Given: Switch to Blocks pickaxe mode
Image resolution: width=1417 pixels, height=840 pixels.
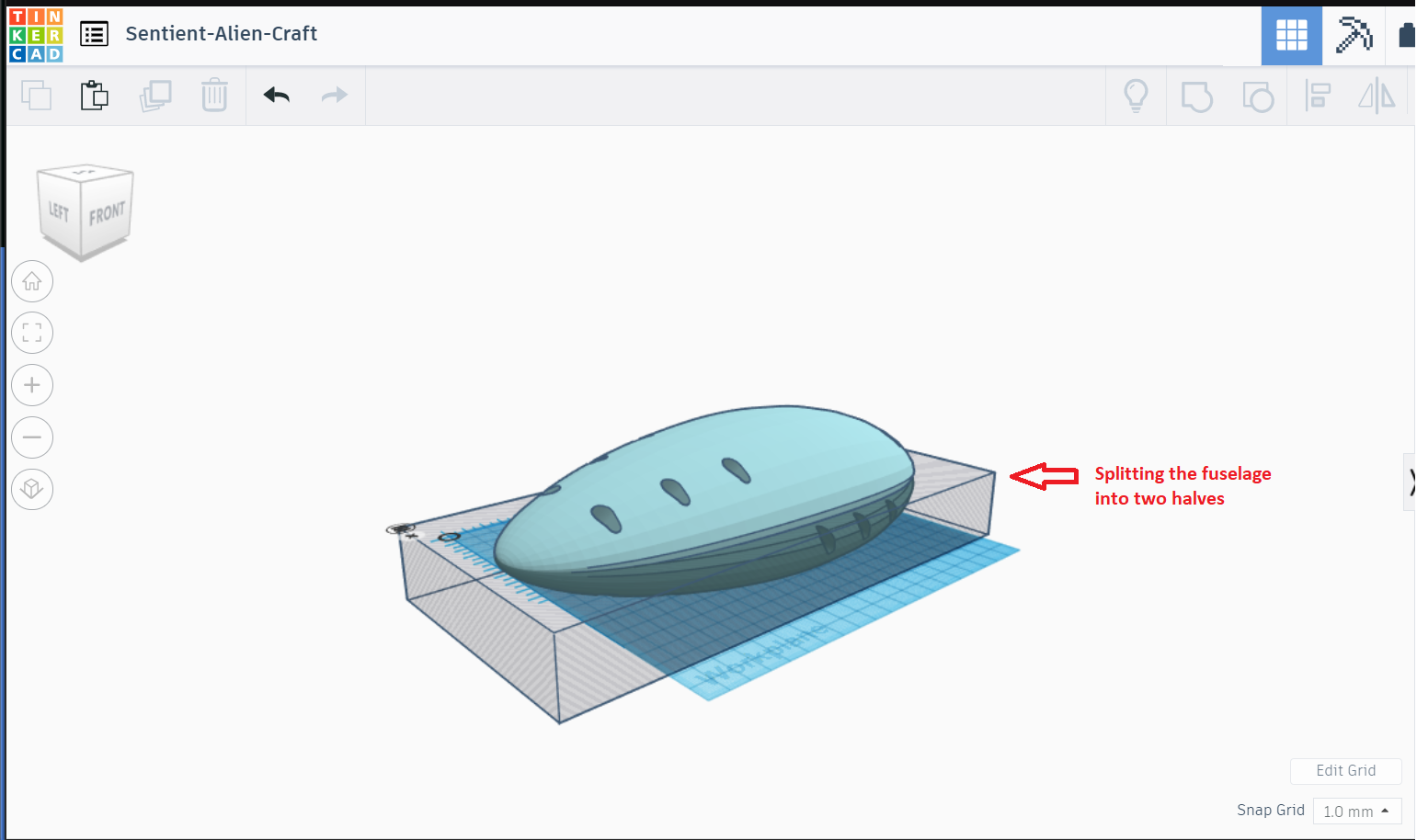Looking at the screenshot, I should (1354, 35).
